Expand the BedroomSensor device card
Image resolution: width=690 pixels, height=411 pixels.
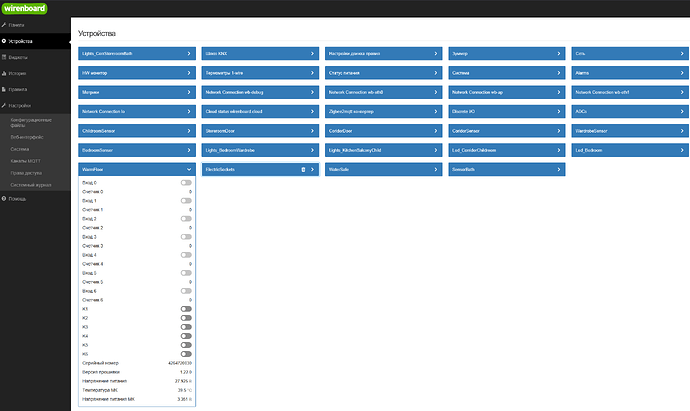[x=136, y=150]
